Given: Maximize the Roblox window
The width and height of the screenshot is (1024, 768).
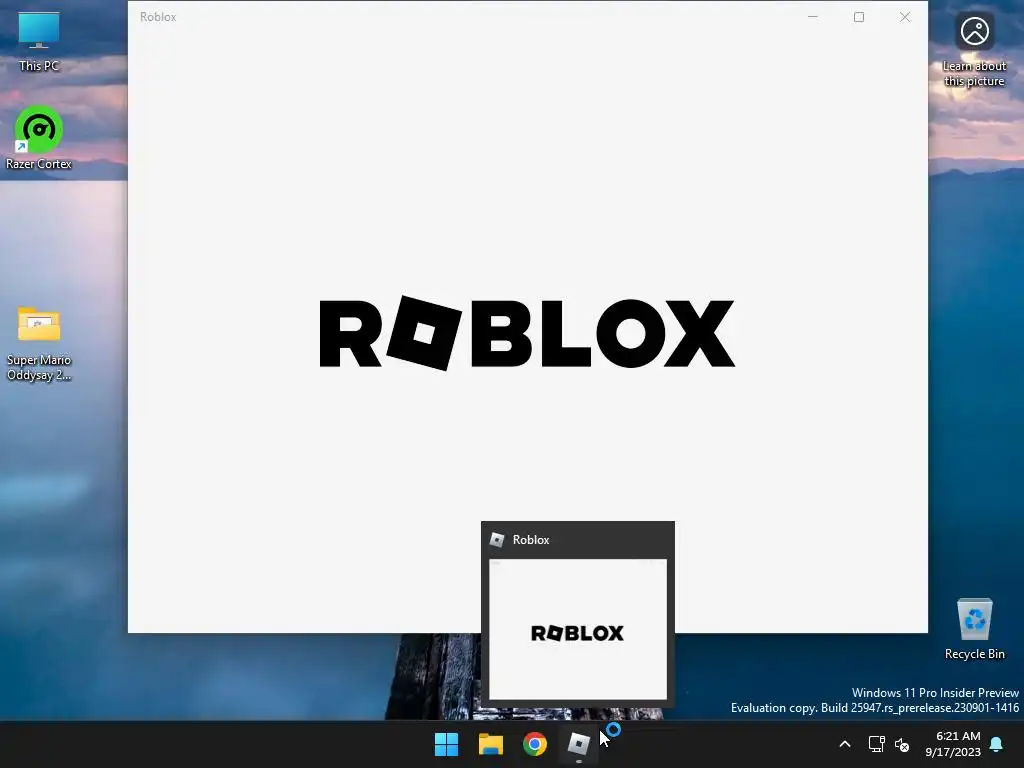Looking at the screenshot, I should (x=859, y=17).
